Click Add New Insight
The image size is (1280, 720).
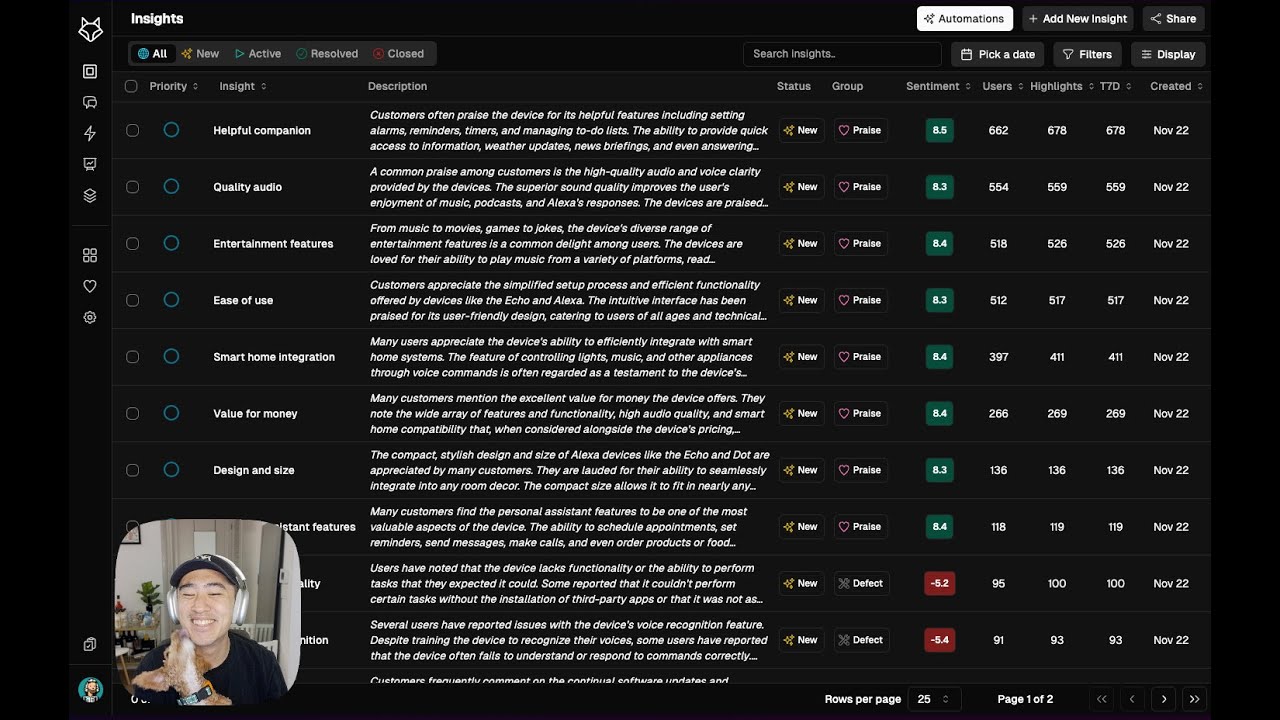click(x=1077, y=19)
